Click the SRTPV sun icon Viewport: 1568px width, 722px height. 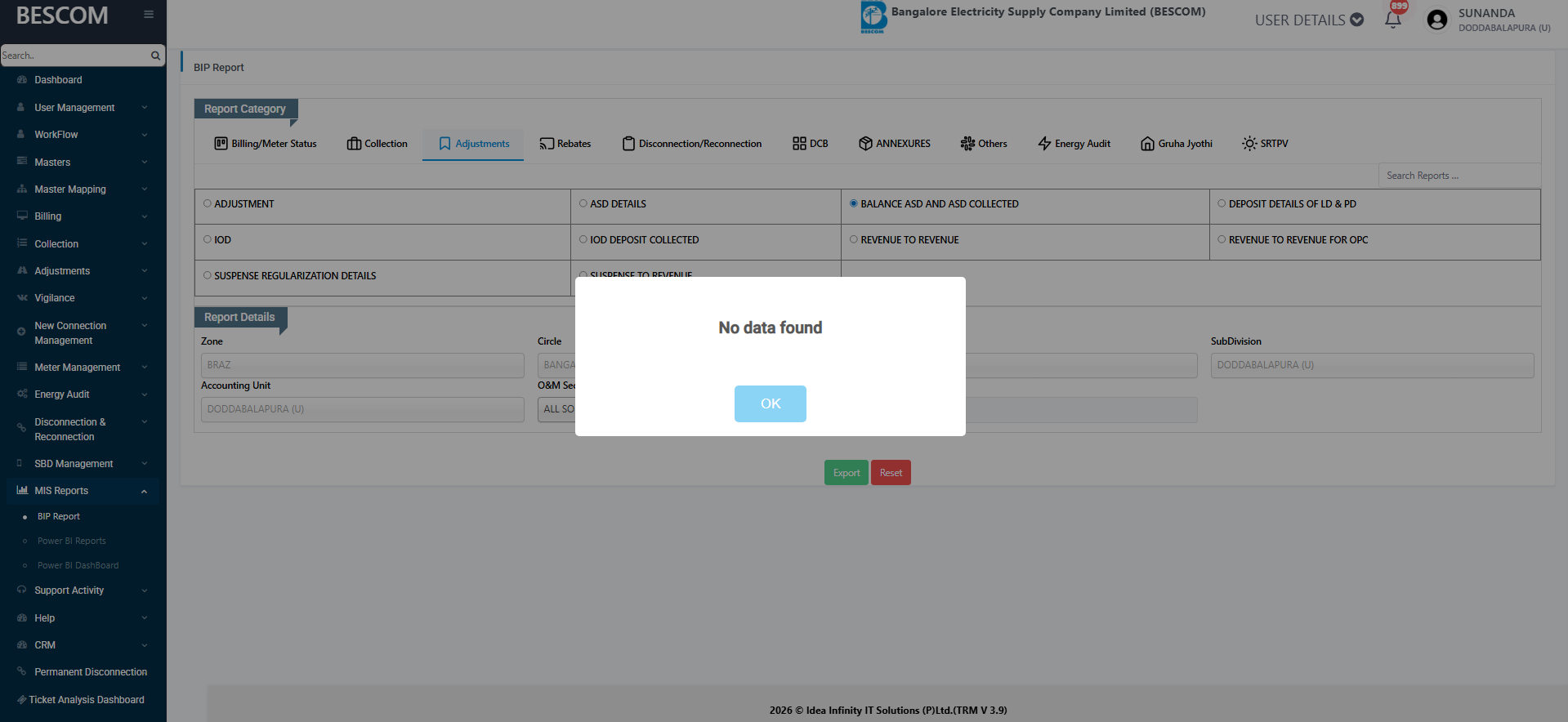coord(1249,143)
